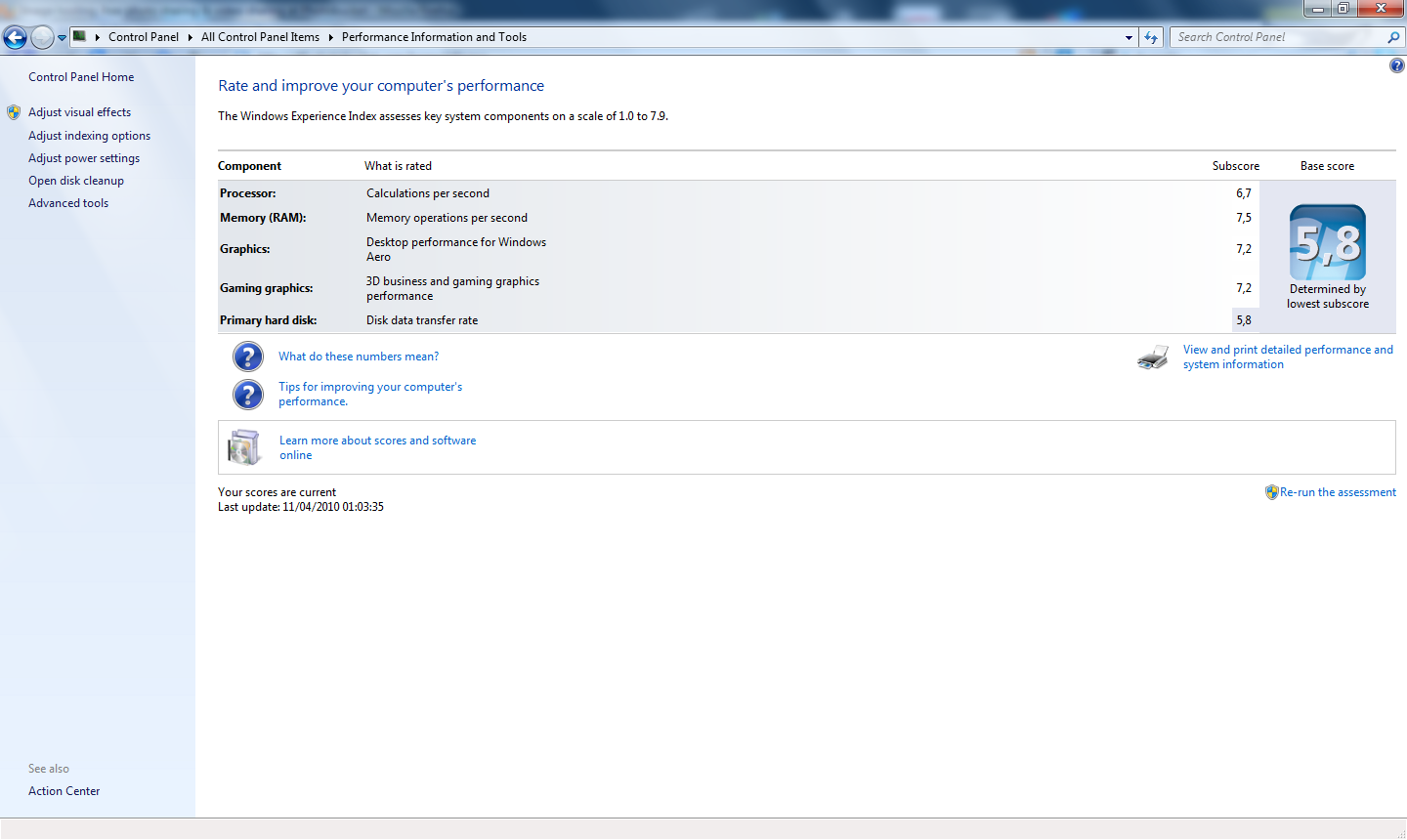Open Help via the question mark icon top right

(1396, 64)
